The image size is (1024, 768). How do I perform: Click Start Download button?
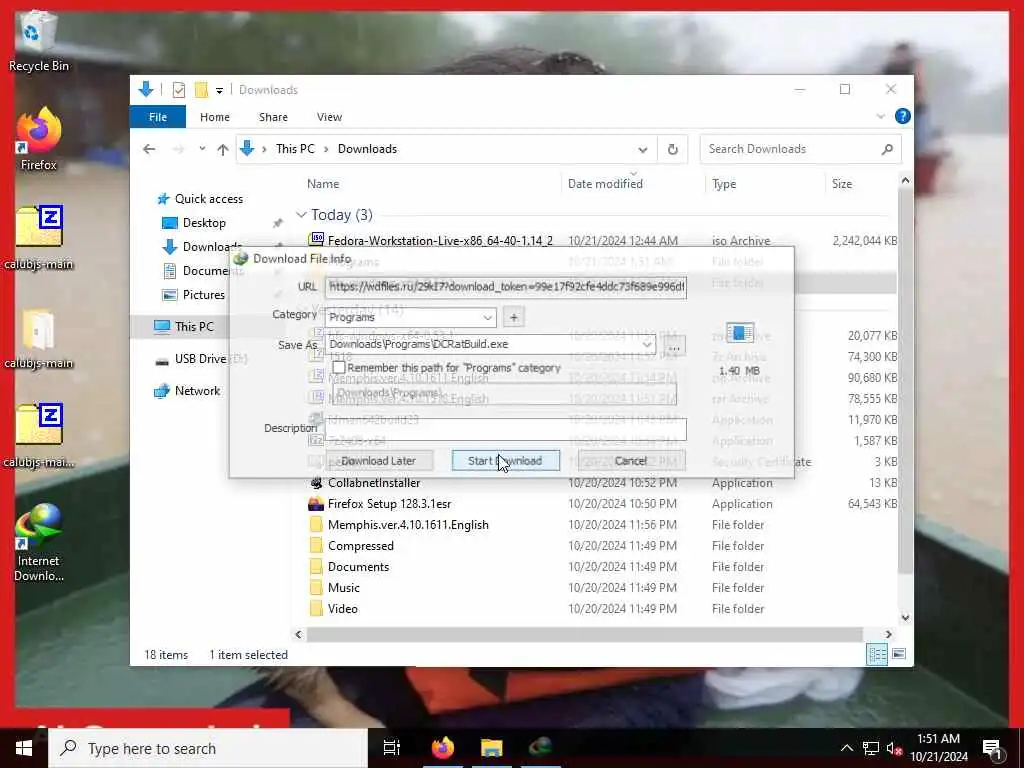coord(505,460)
